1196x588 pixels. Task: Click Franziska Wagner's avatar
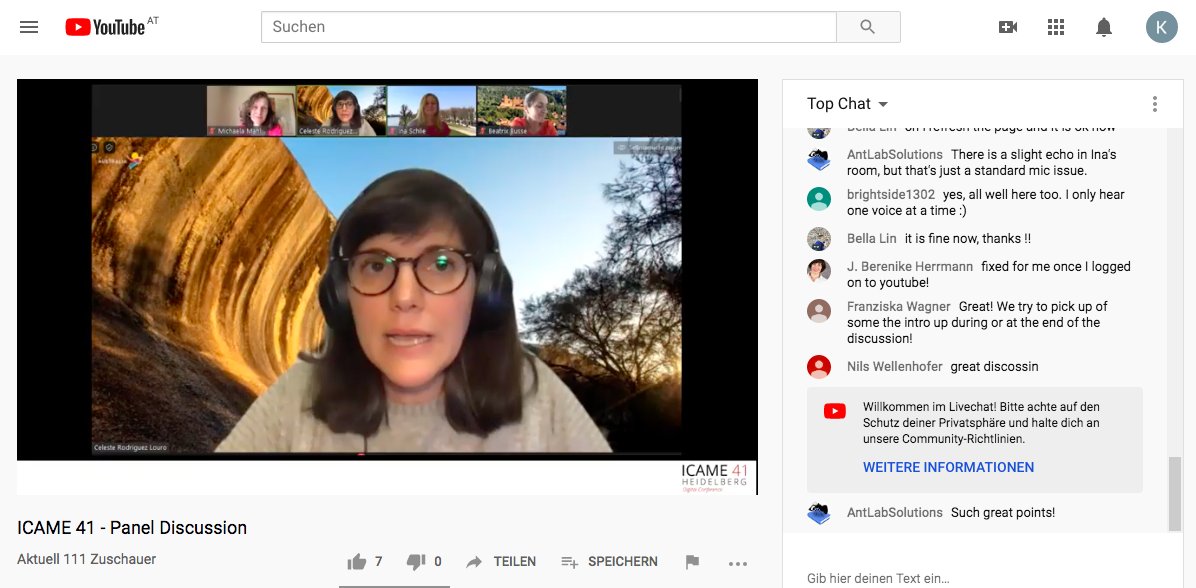click(x=818, y=310)
